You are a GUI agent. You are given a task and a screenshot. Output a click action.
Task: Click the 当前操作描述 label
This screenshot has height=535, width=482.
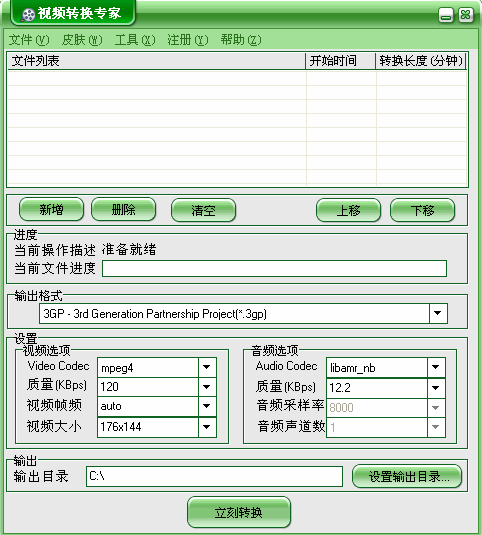[x=55, y=250]
